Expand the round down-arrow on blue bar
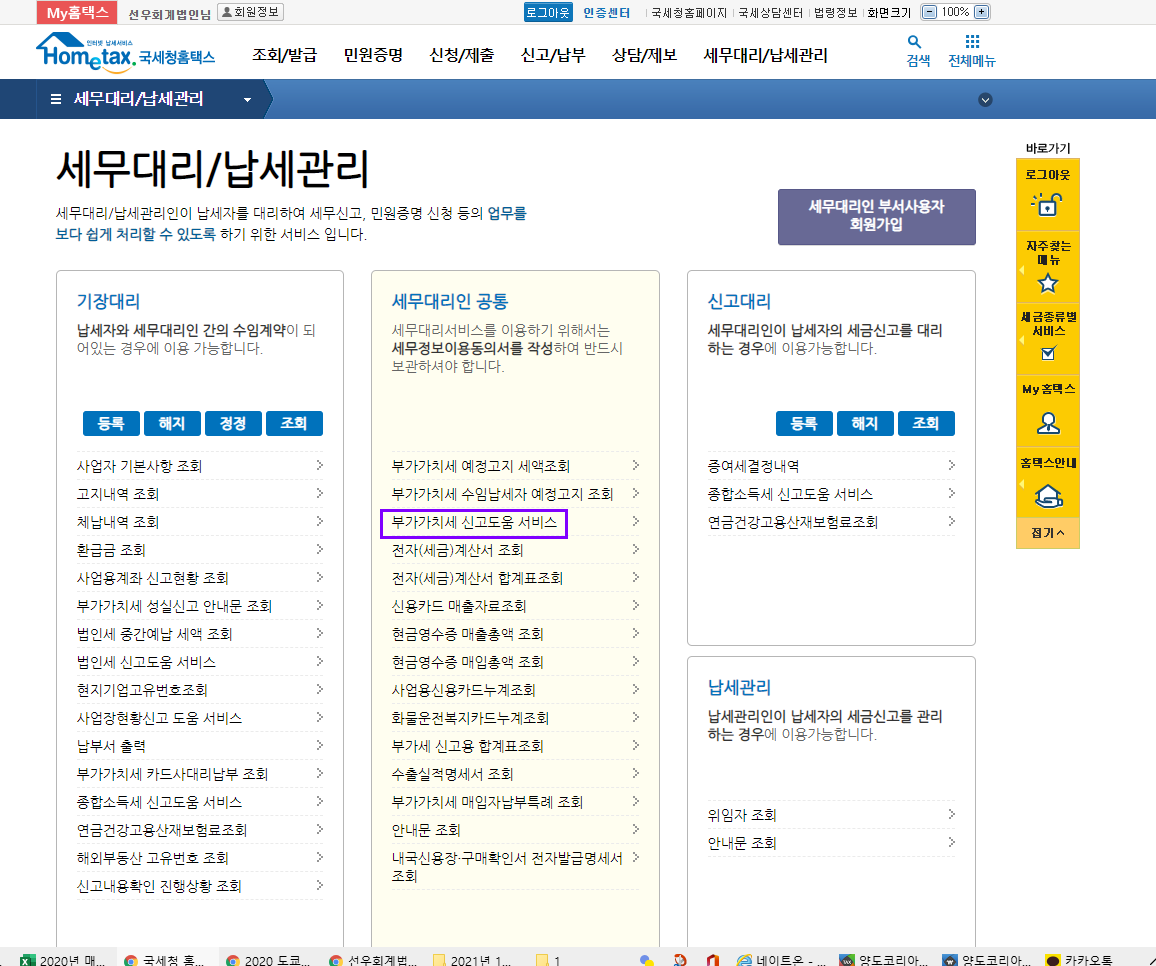Viewport: 1156px width, 966px height. 985,100
